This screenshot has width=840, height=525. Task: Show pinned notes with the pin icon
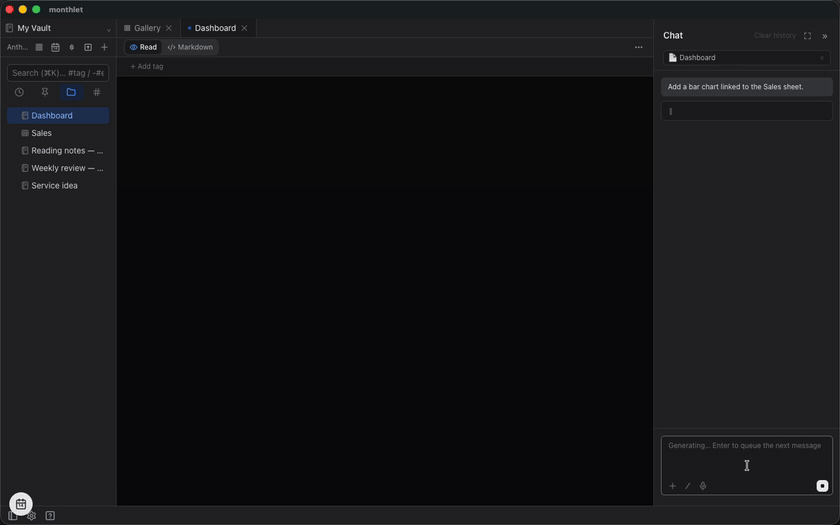click(x=45, y=92)
